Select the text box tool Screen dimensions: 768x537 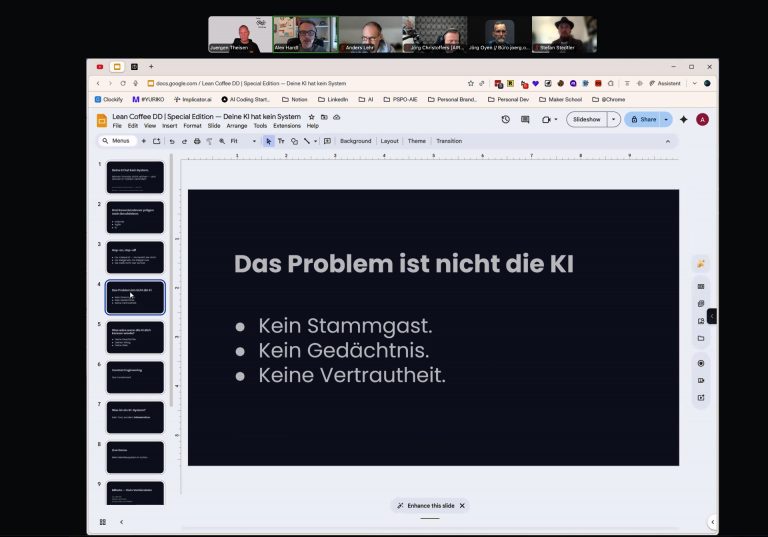tap(281, 141)
